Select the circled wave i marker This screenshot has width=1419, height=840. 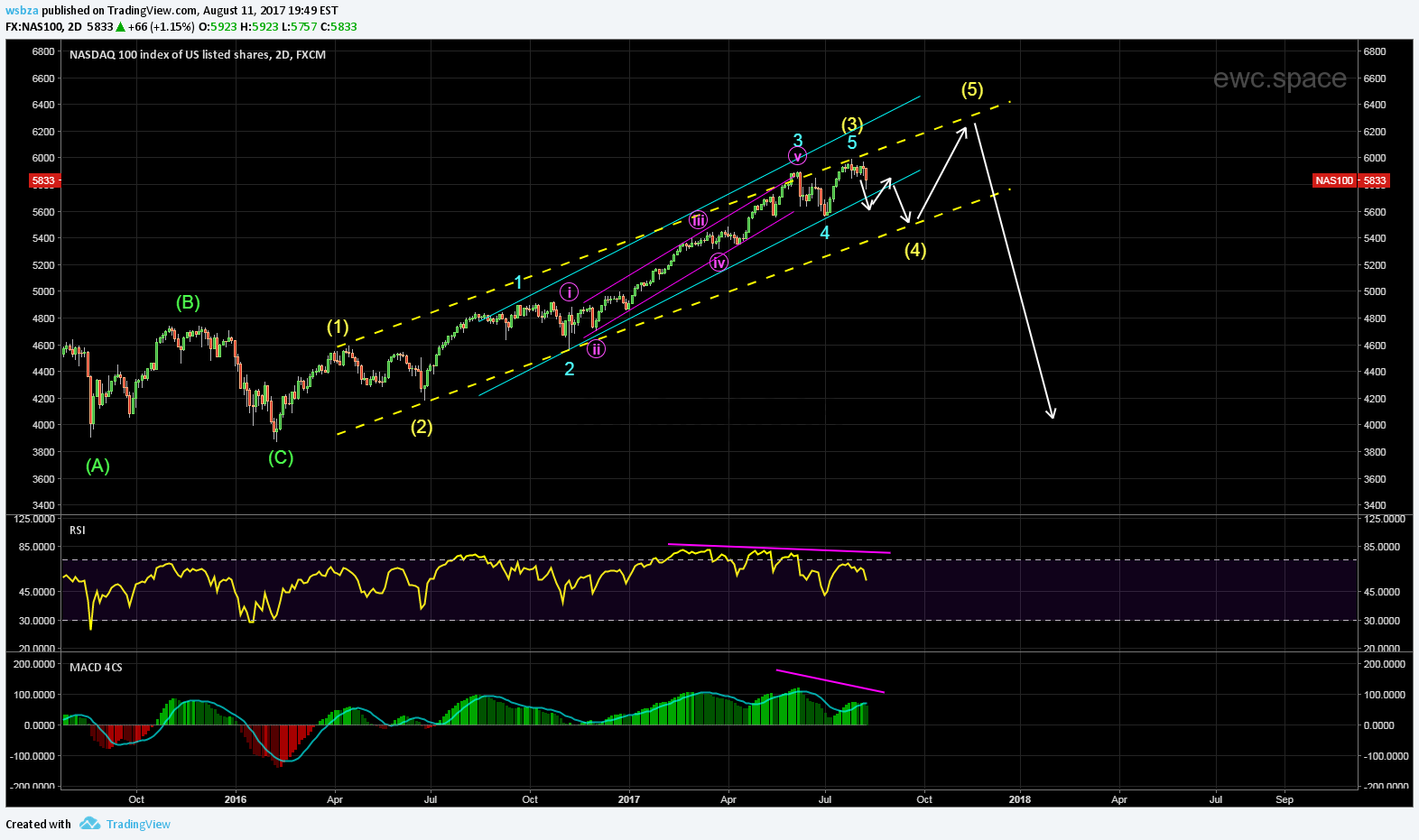pyautogui.click(x=569, y=291)
